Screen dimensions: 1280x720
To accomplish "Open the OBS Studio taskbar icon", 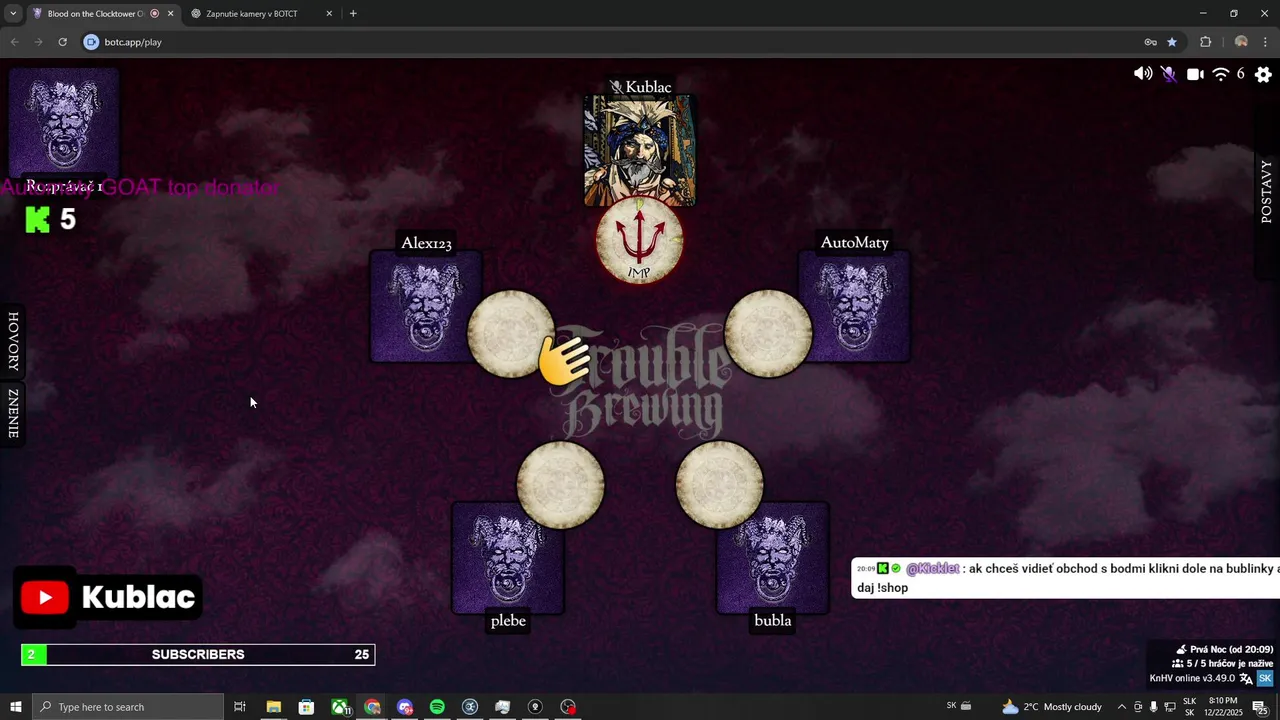I will click(568, 707).
